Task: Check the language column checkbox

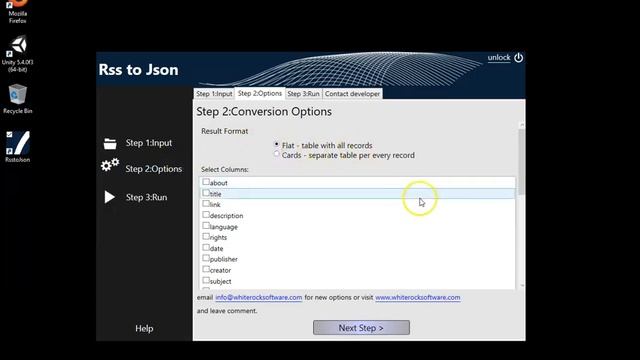Action: point(206,225)
